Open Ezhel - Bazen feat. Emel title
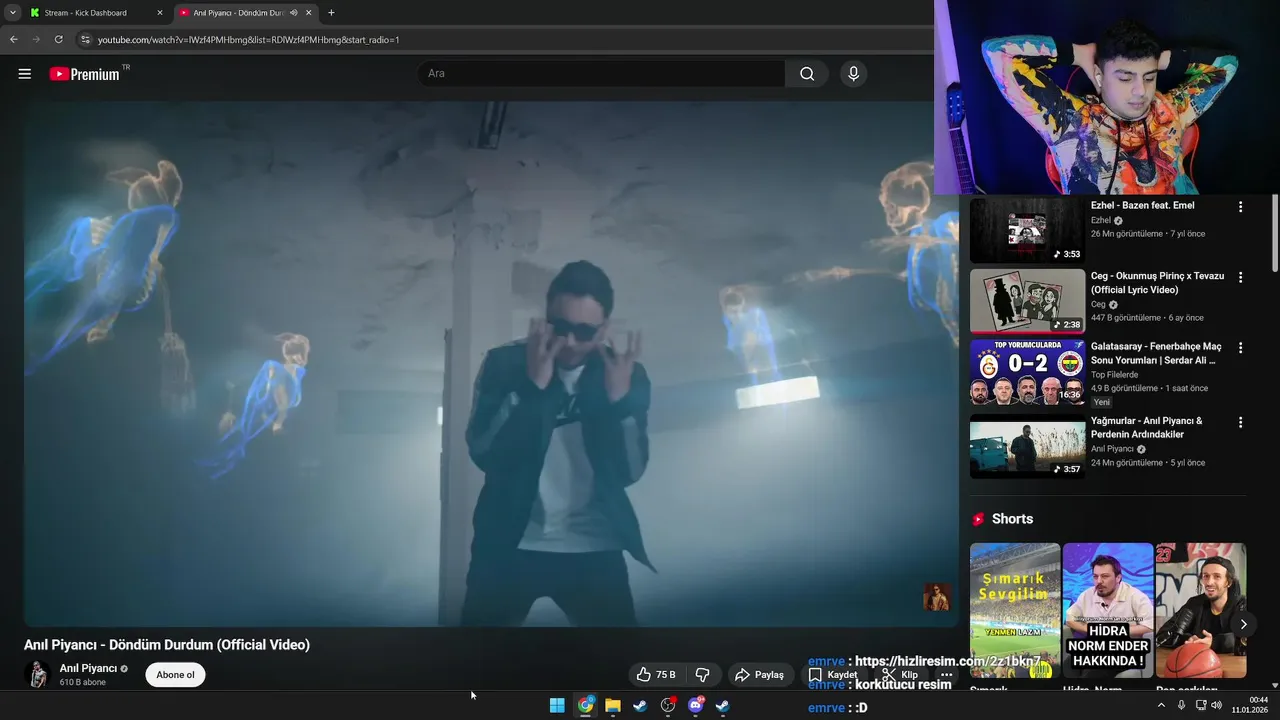This screenshot has height=720, width=1280. (x=1142, y=205)
